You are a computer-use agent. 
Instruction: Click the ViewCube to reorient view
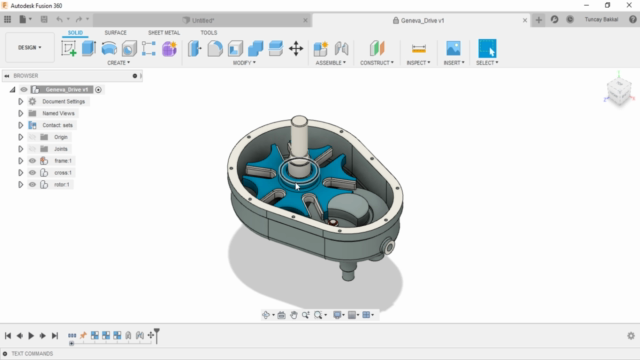pyautogui.click(x=619, y=91)
